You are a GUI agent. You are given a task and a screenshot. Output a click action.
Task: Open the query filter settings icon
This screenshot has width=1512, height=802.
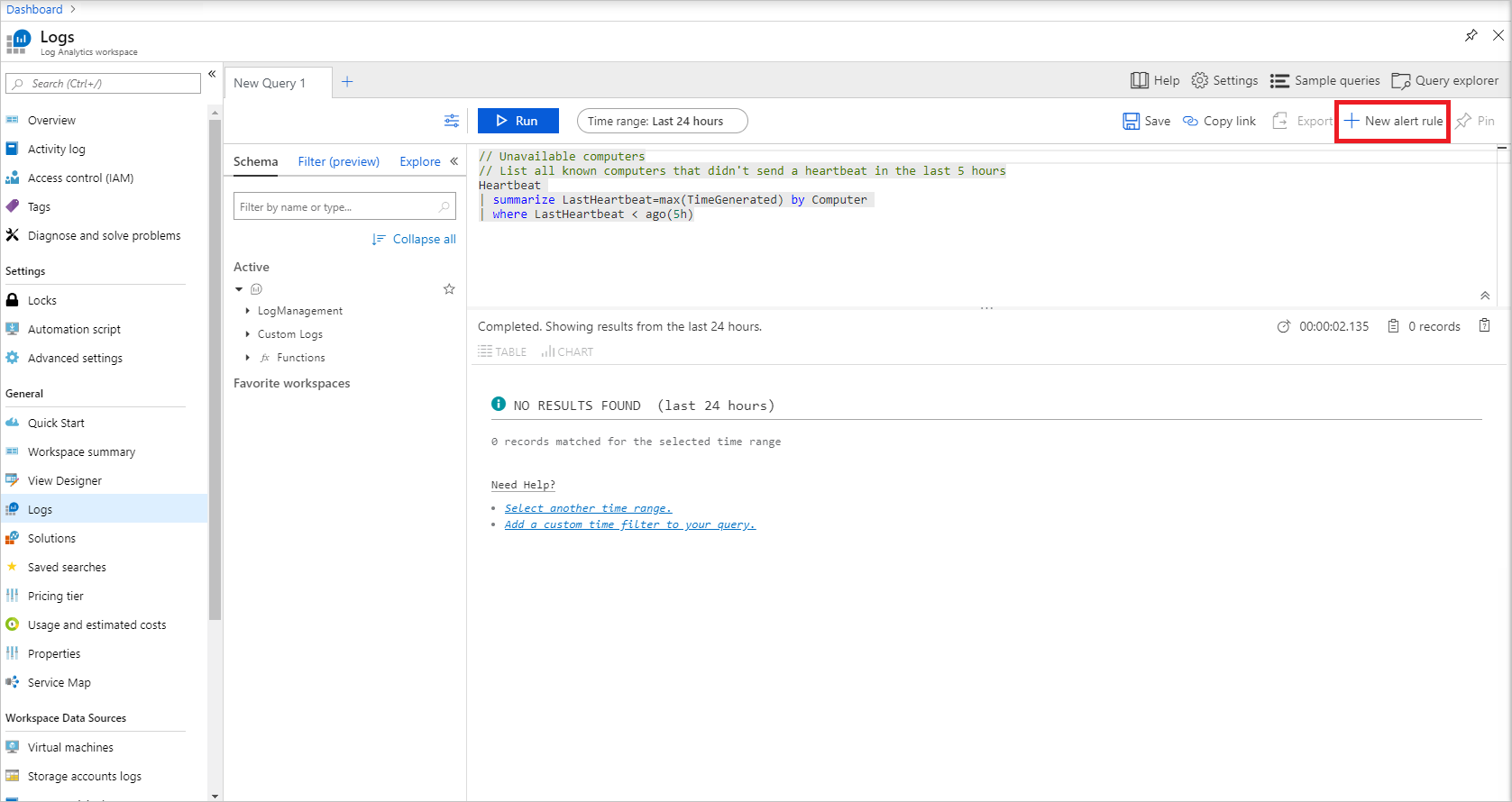click(452, 121)
